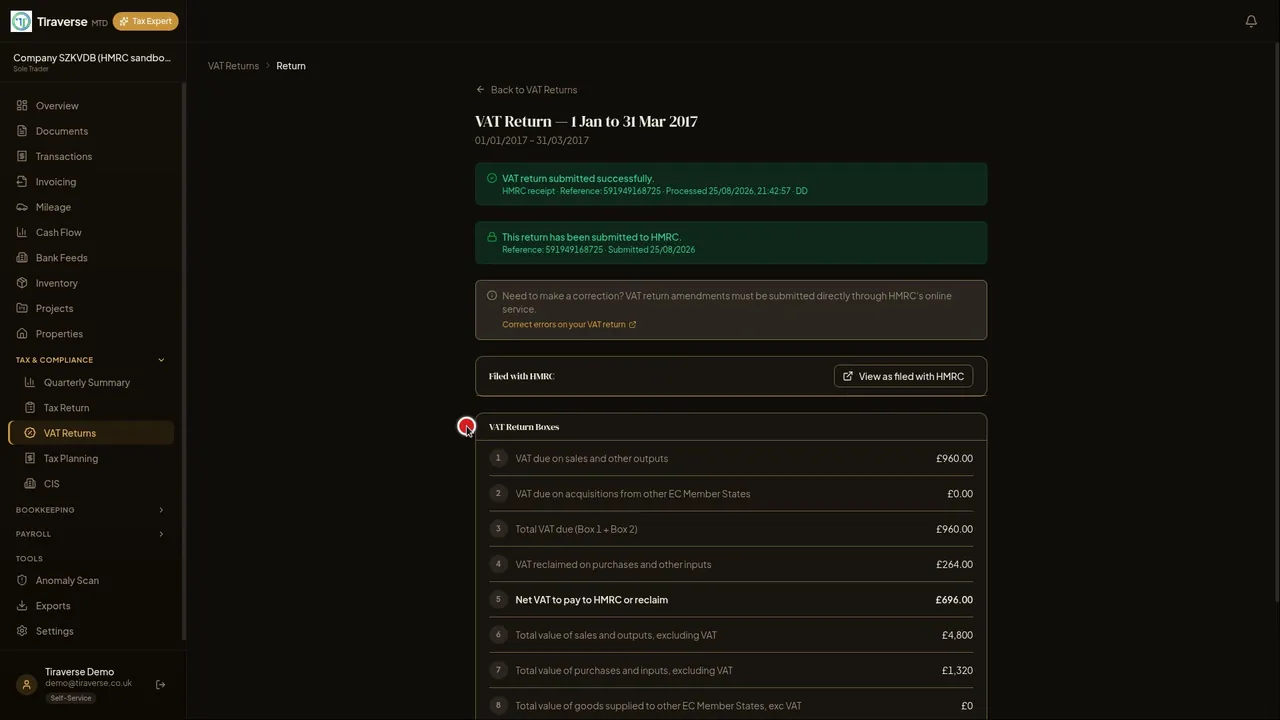The image size is (1280, 720).
Task: Open Tax Planning in the sidebar
Action: pyautogui.click(x=91, y=458)
